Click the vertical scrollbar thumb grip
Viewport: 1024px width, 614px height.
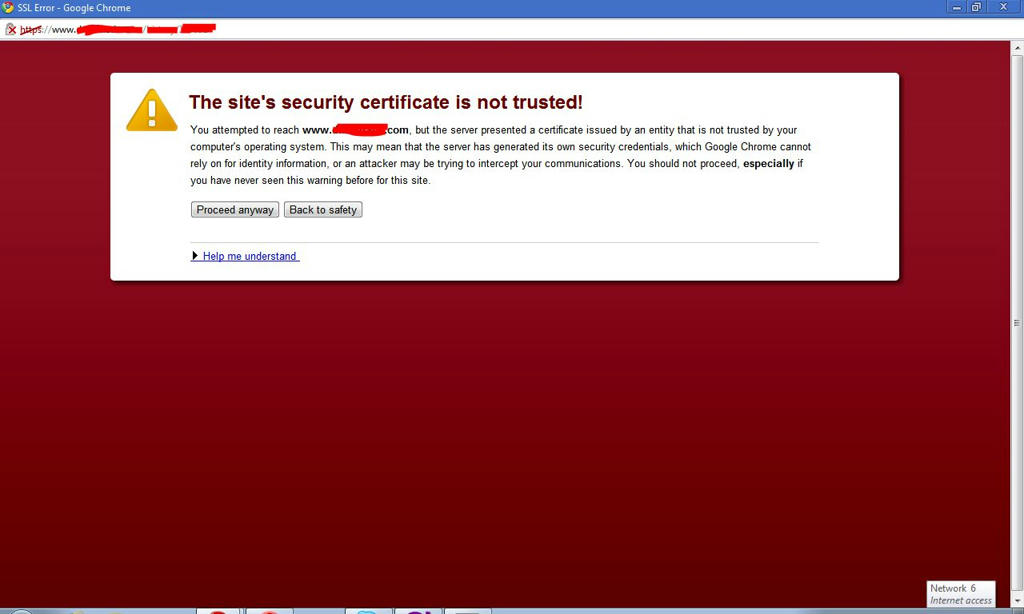(x=1017, y=323)
